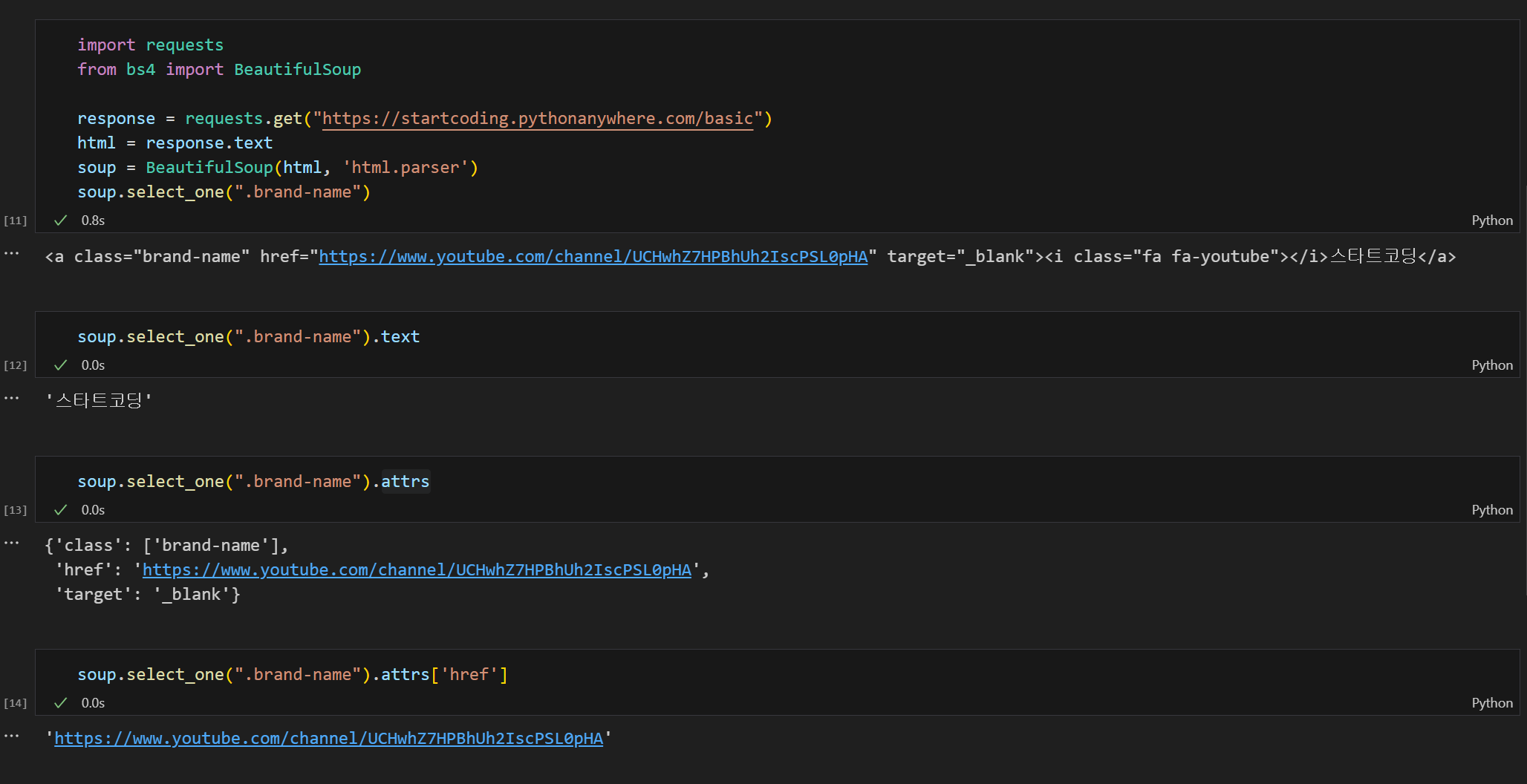This screenshot has width=1527, height=784.
Task: Open output options ellipsis for cell 11
Action: pyautogui.click(x=12, y=254)
